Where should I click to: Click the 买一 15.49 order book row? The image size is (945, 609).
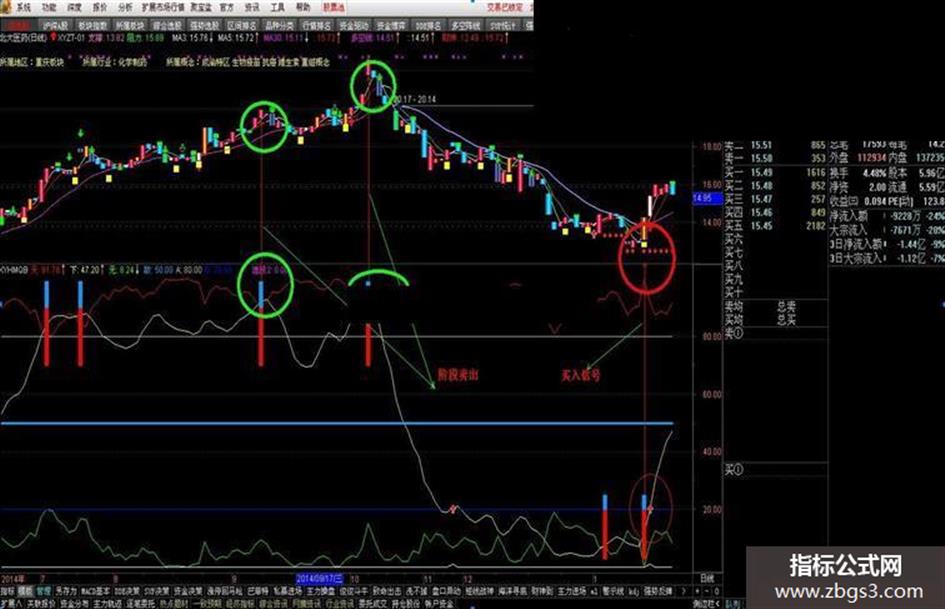click(774, 172)
